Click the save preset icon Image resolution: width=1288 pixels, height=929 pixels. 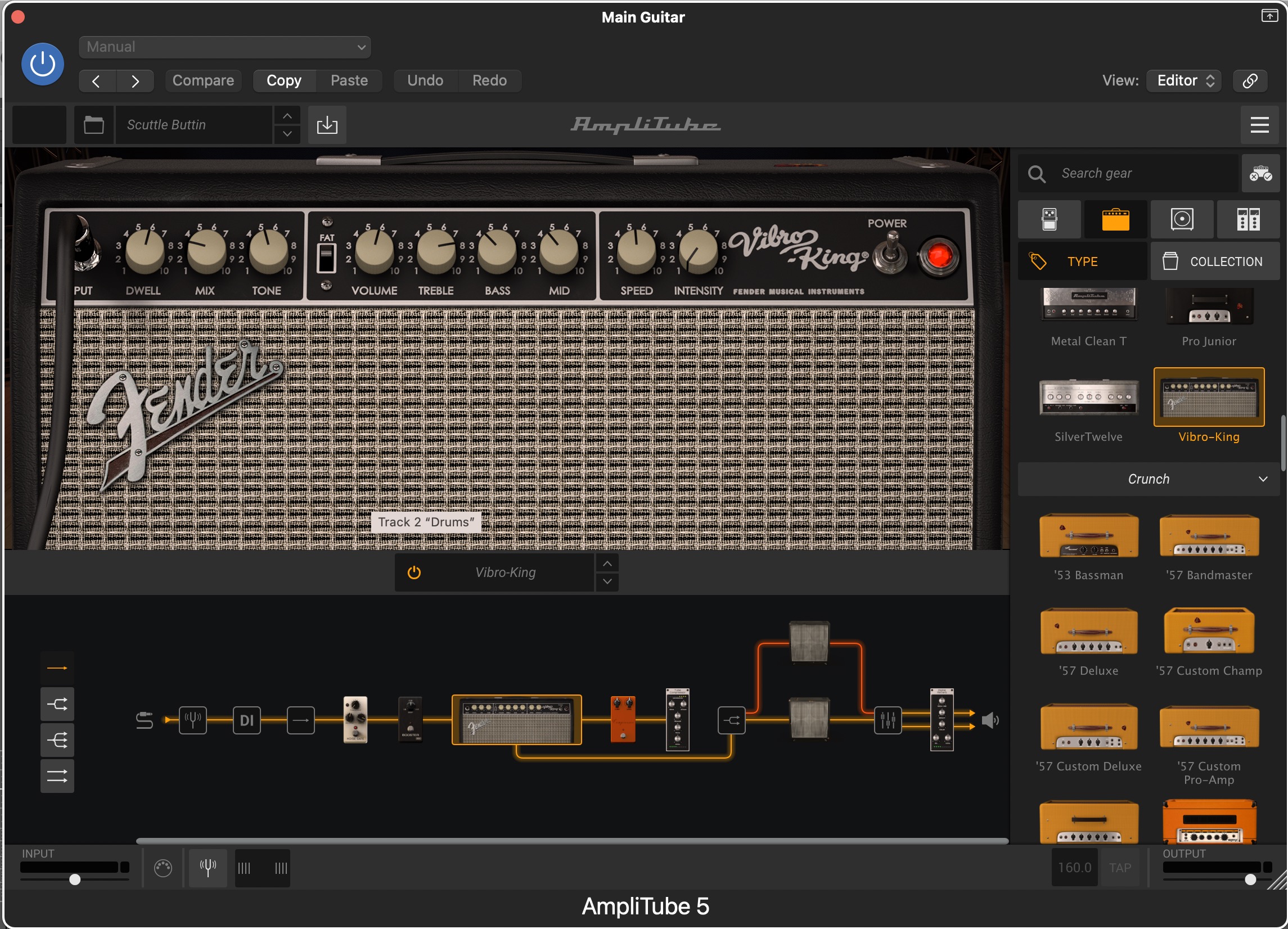tap(327, 124)
